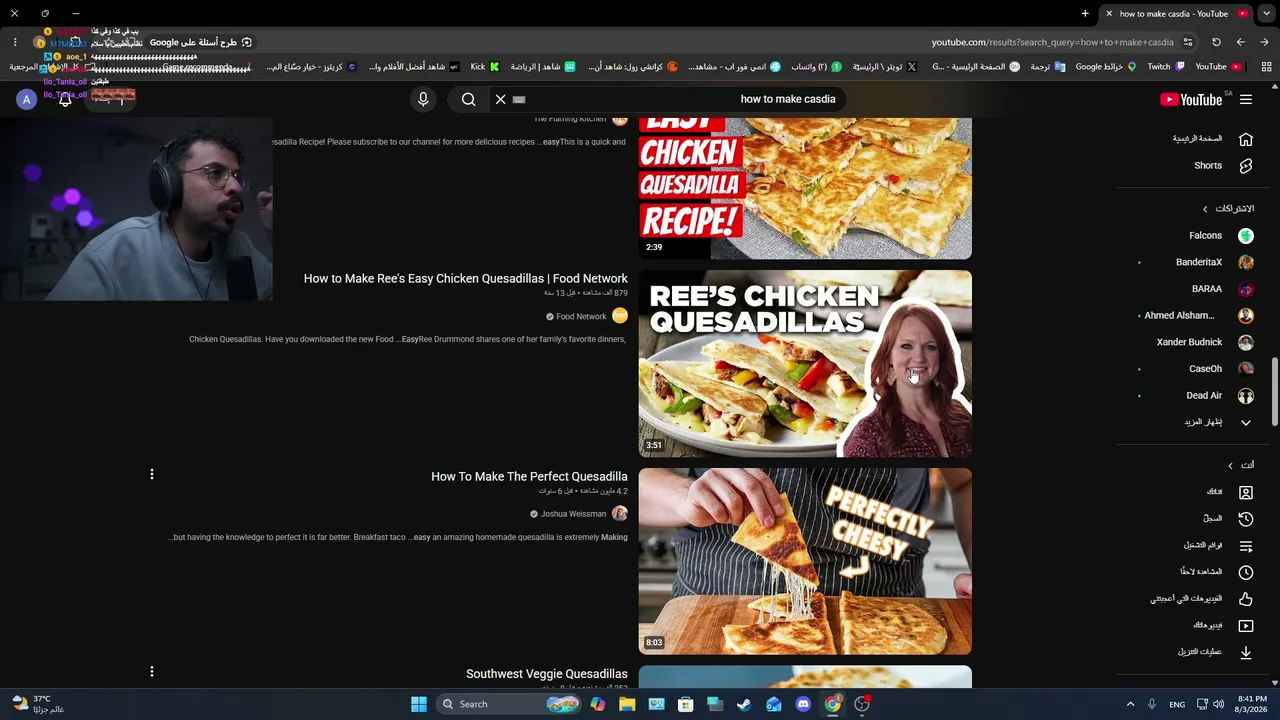The image size is (1280, 720).
Task: Open watch History in sidebar
Action: point(1246,519)
